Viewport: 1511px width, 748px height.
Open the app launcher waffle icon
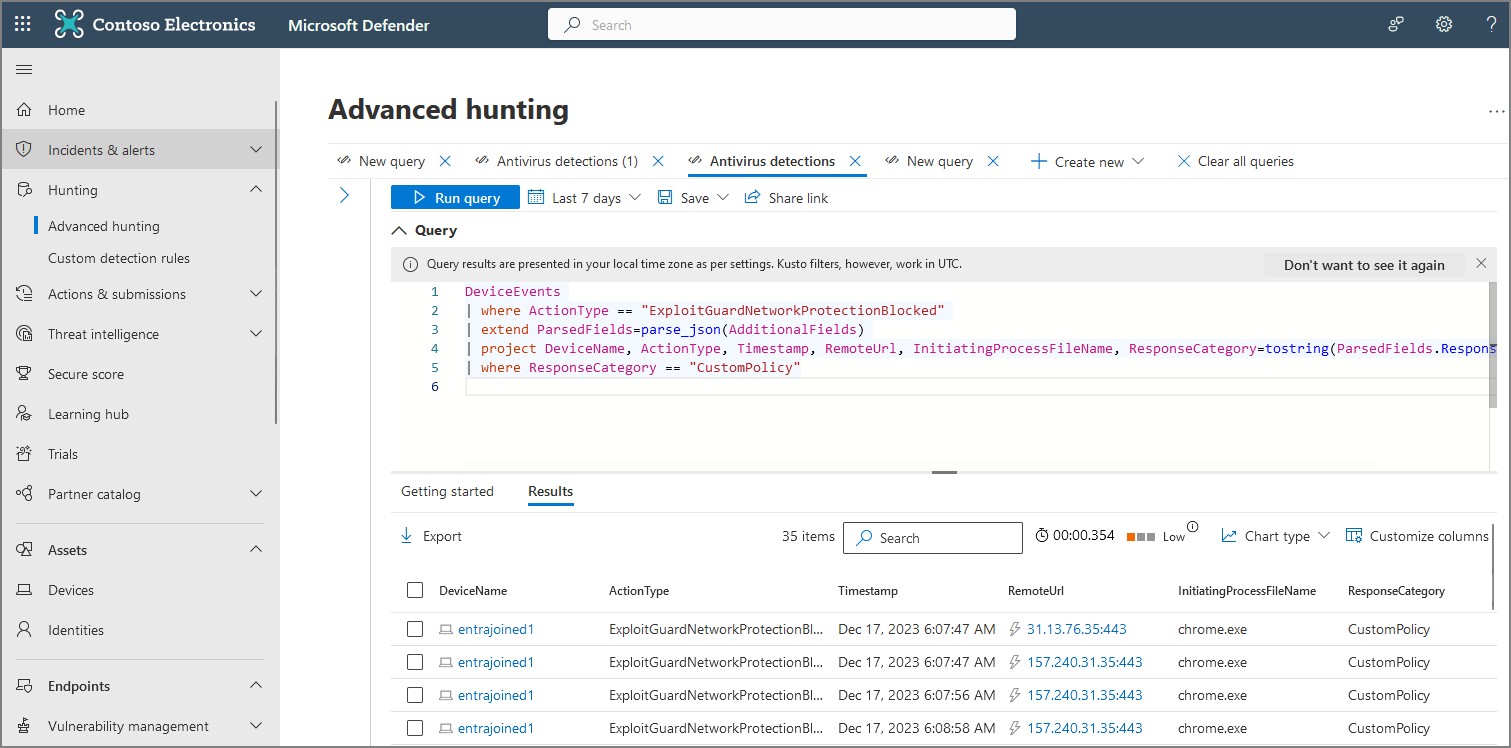(23, 24)
